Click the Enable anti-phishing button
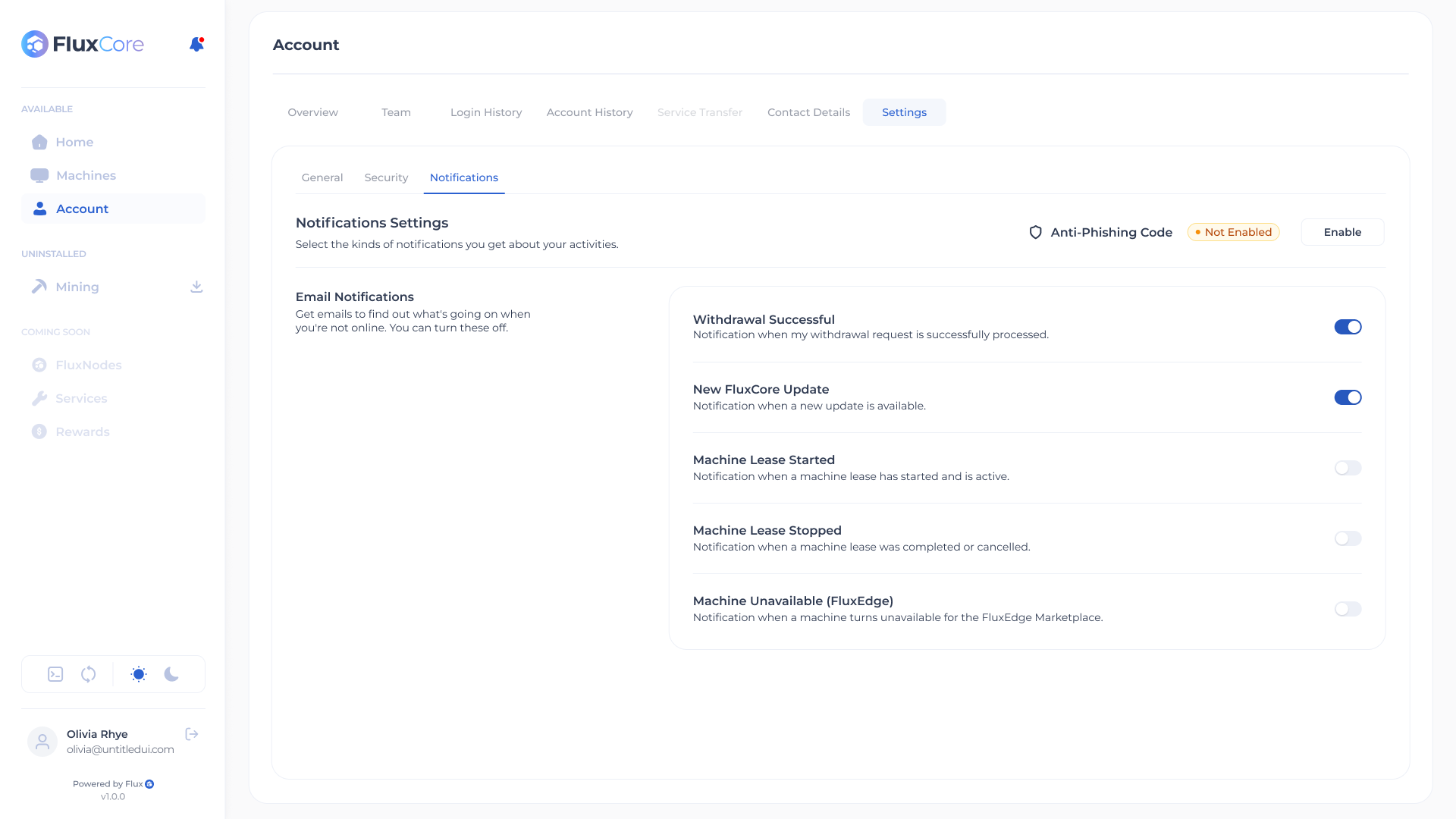This screenshot has width=1456, height=819. pyautogui.click(x=1342, y=232)
